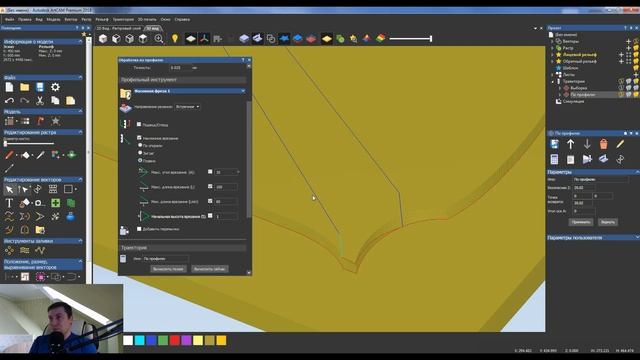The width and height of the screenshot is (640, 360).
Task: Open the Справка menu
Action: 182,19
